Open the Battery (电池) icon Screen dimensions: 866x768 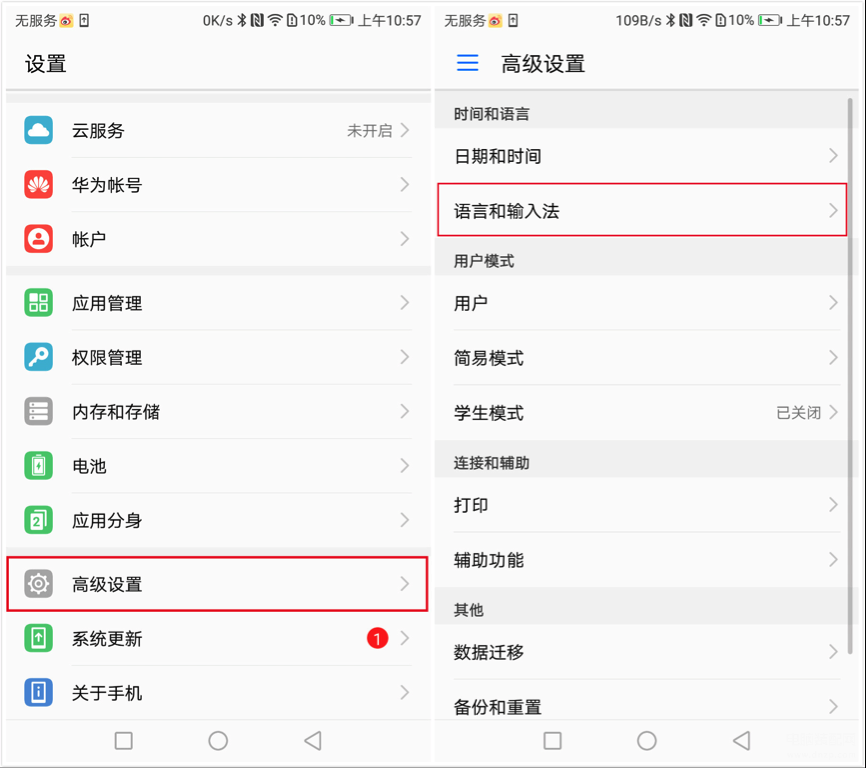pyautogui.click(x=39, y=465)
